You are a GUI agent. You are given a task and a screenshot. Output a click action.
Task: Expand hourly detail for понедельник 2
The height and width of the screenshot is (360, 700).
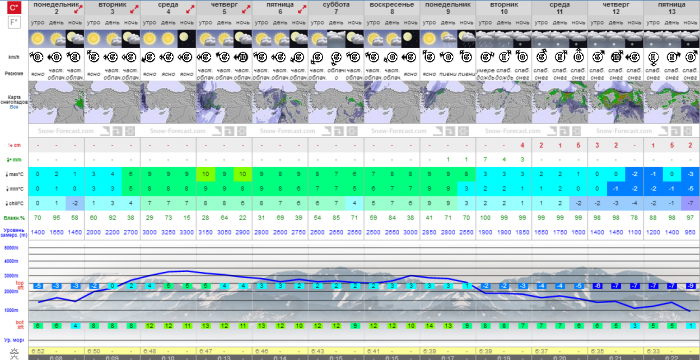tap(79, 8)
